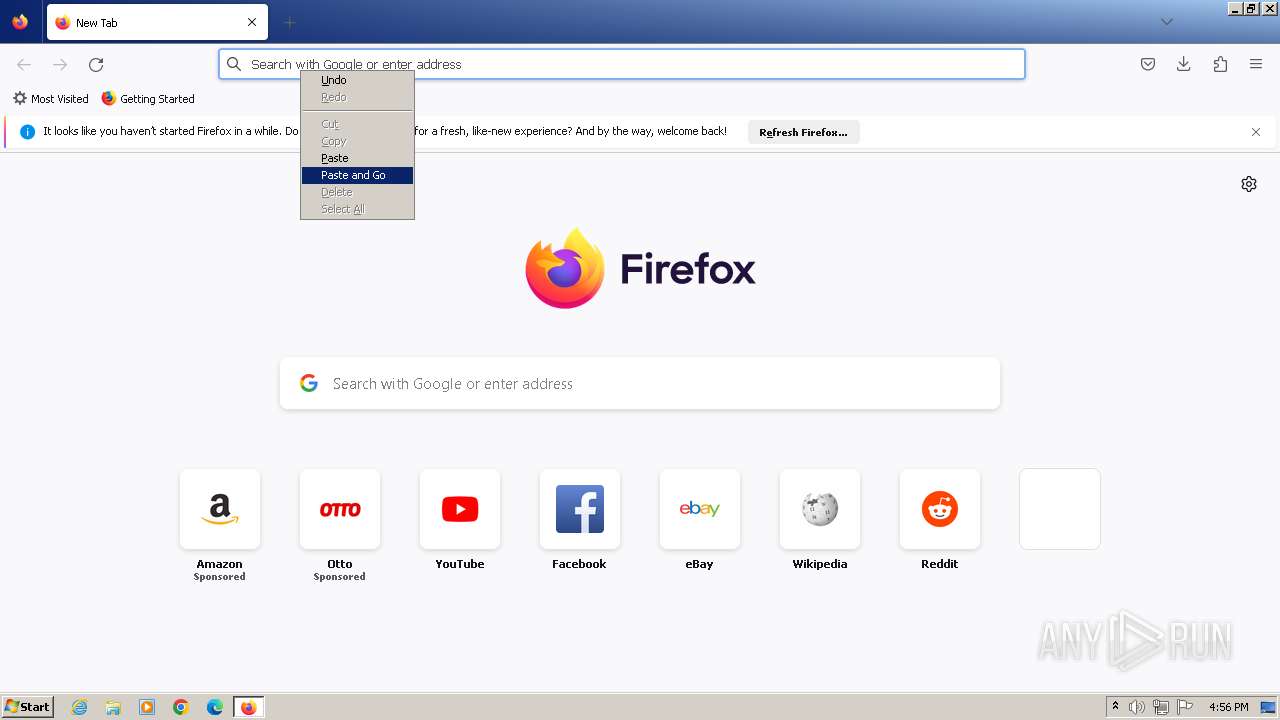
Task: Close the New Tab tab
Action: click(x=252, y=22)
